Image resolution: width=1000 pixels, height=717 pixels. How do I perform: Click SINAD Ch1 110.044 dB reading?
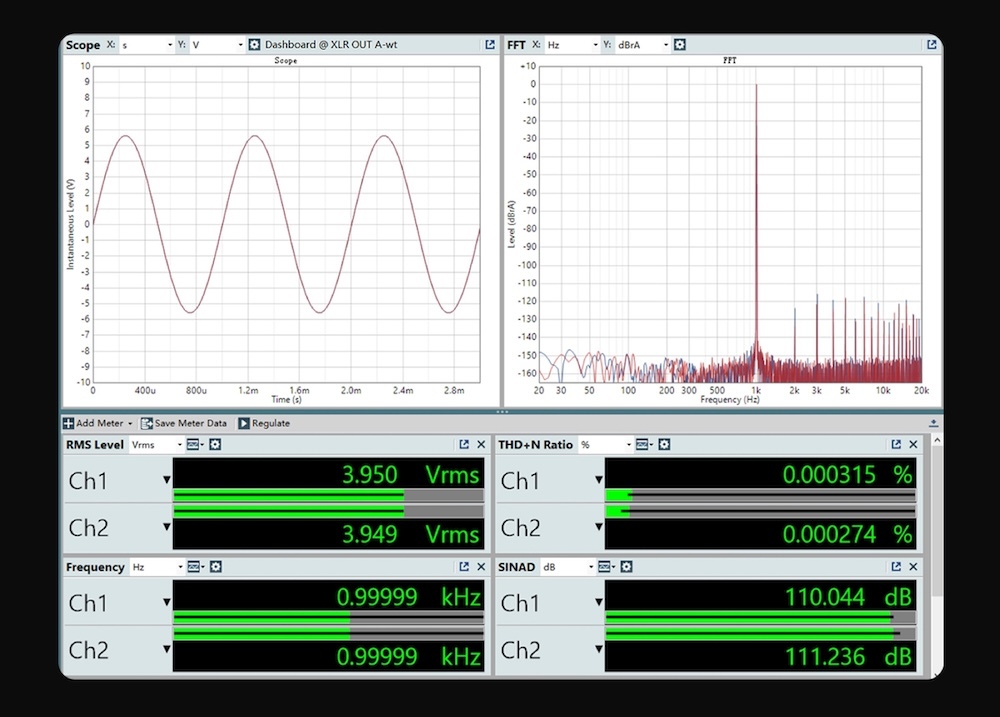848,598
